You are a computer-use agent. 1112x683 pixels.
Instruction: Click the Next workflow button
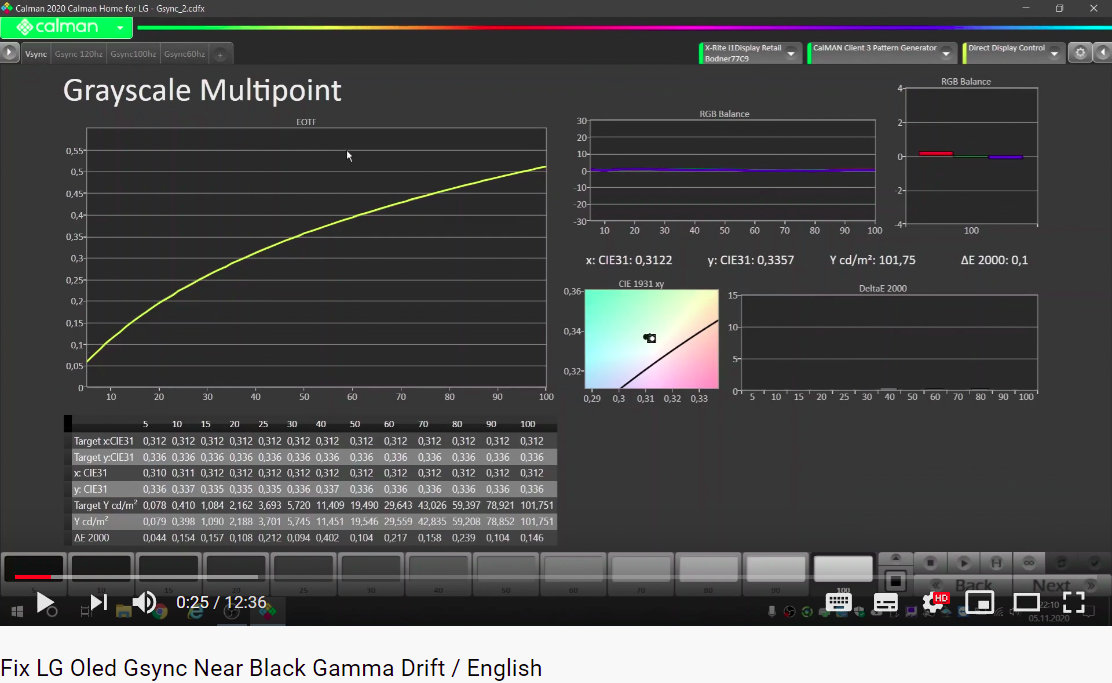pyautogui.click(x=1051, y=586)
